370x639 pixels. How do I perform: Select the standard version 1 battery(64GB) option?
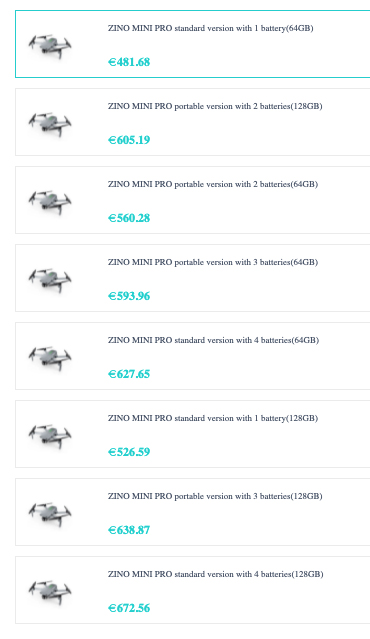(193, 44)
